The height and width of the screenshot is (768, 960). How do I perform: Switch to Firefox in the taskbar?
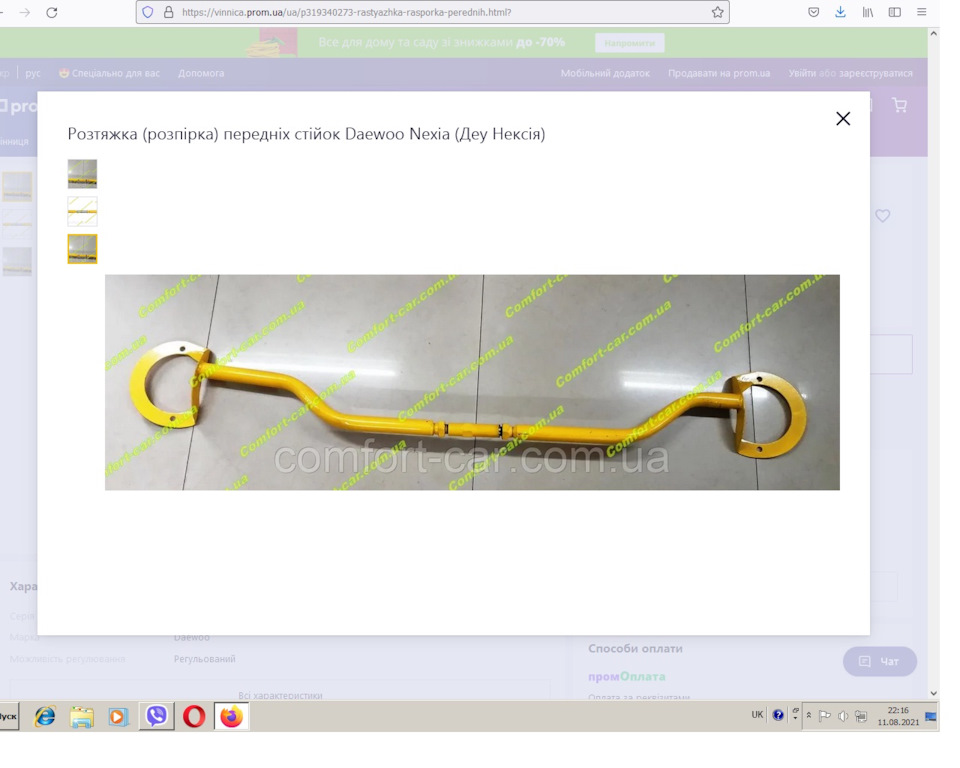pyautogui.click(x=231, y=716)
